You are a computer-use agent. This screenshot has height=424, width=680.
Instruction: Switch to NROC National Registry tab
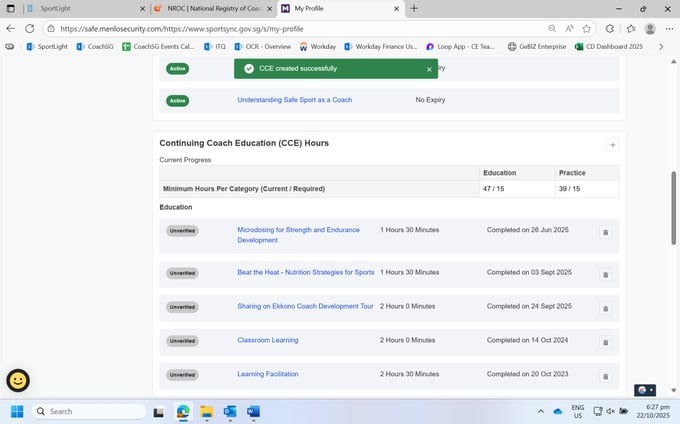pyautogui.click(x=210, y=8)
